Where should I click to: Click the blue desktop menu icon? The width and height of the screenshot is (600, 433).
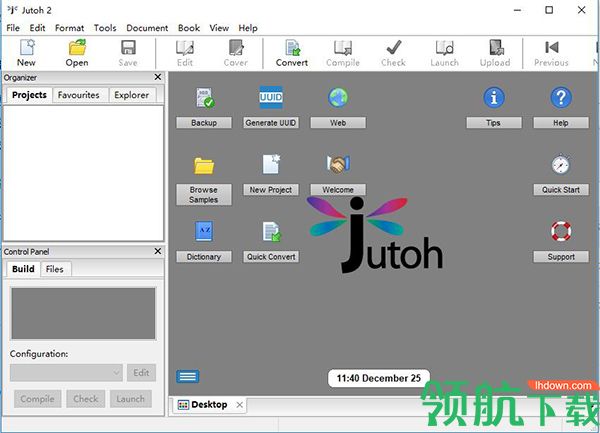188,377
